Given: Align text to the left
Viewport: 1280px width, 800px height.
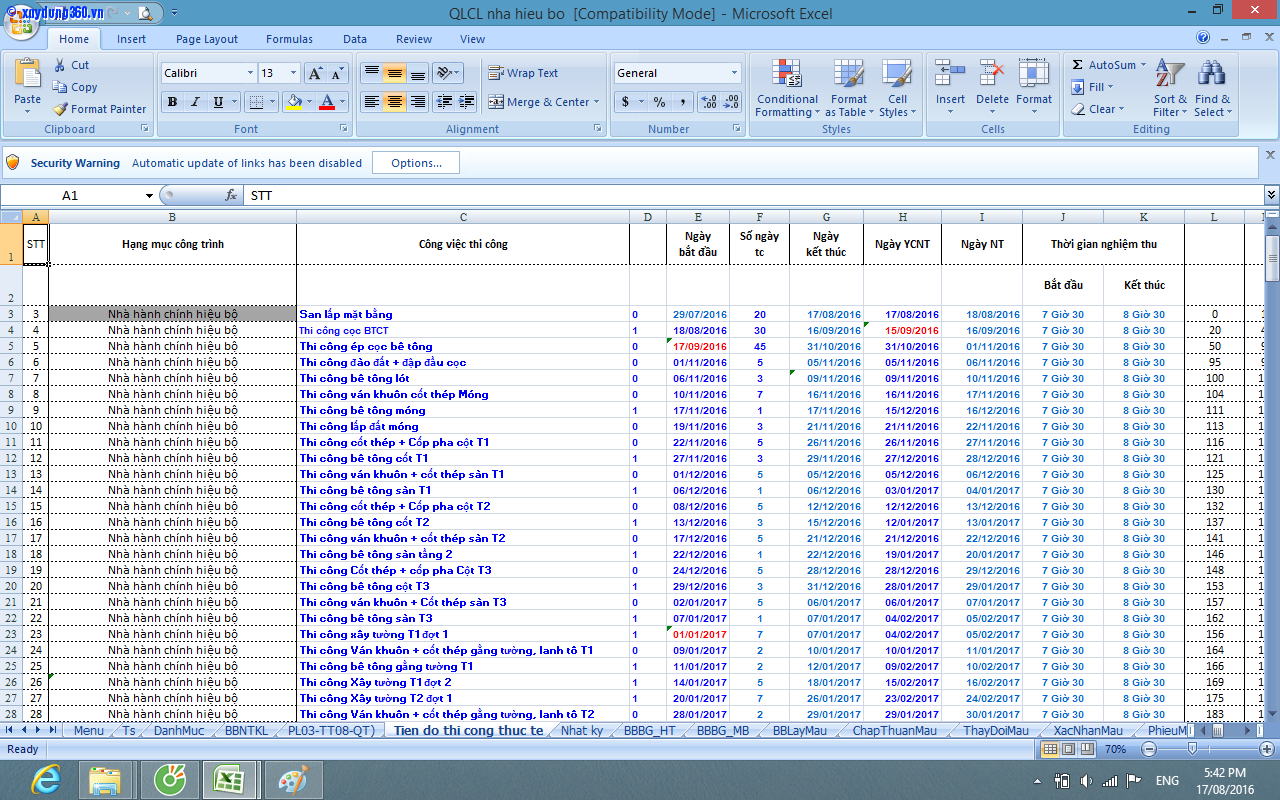Looking at the screenshot, I should click(371, 102).
